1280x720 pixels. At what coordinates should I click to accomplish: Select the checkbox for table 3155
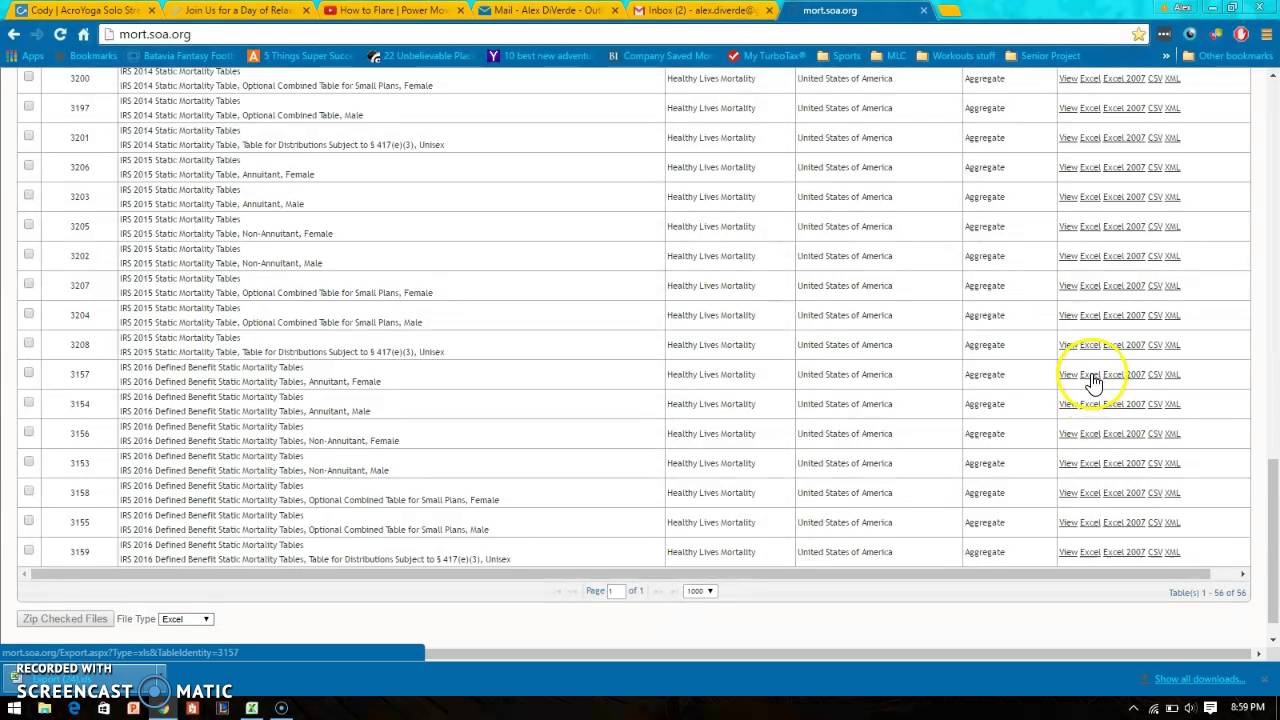click(28, 521)
